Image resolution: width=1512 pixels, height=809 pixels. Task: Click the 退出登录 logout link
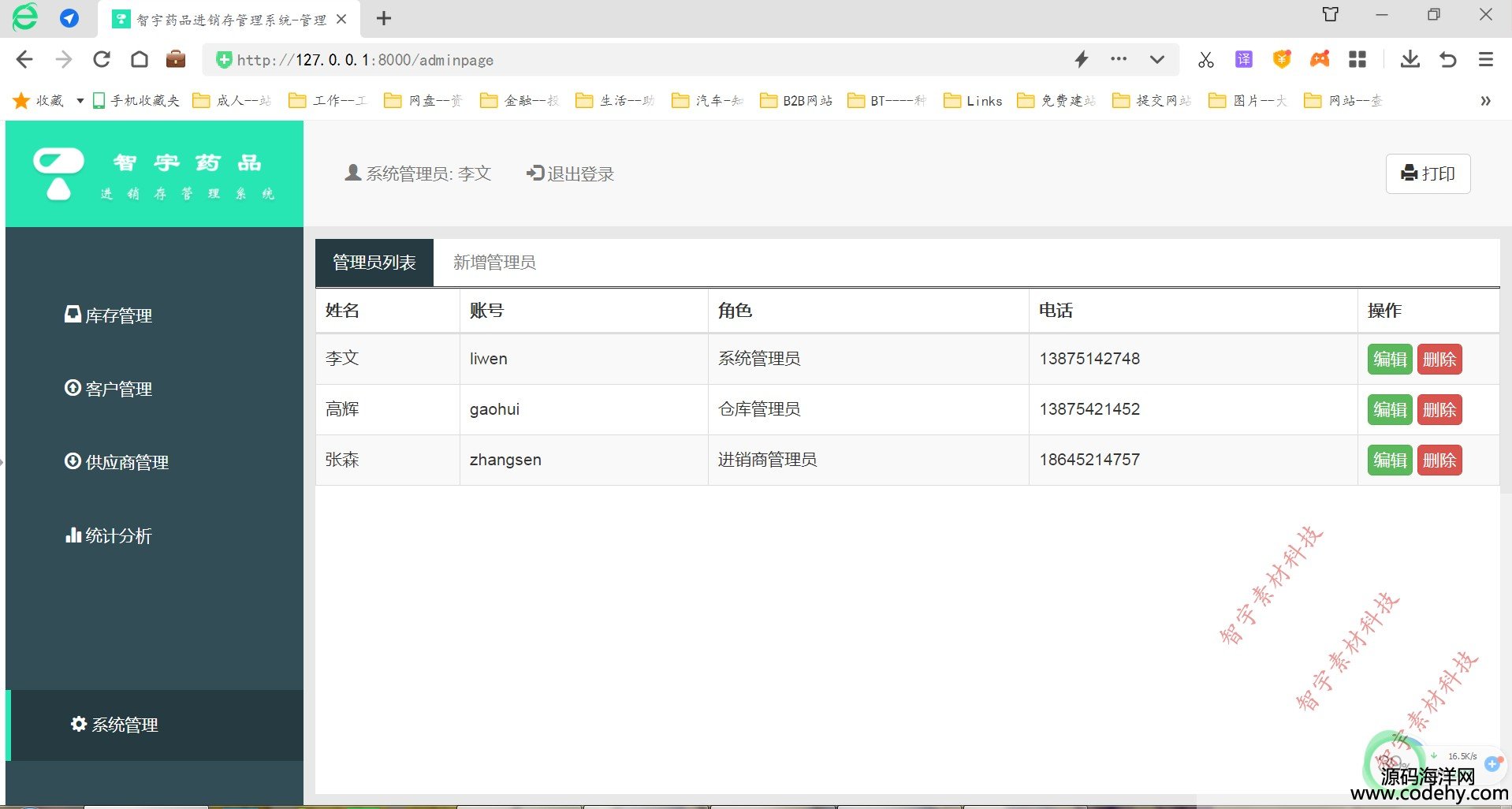coord(570,173)
